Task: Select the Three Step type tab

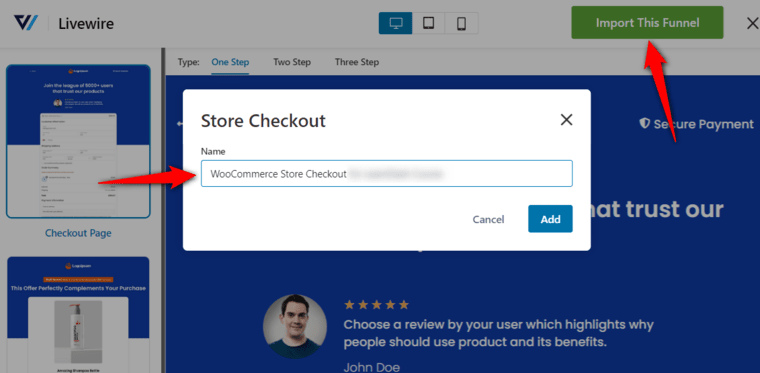Action: point(357,62)
